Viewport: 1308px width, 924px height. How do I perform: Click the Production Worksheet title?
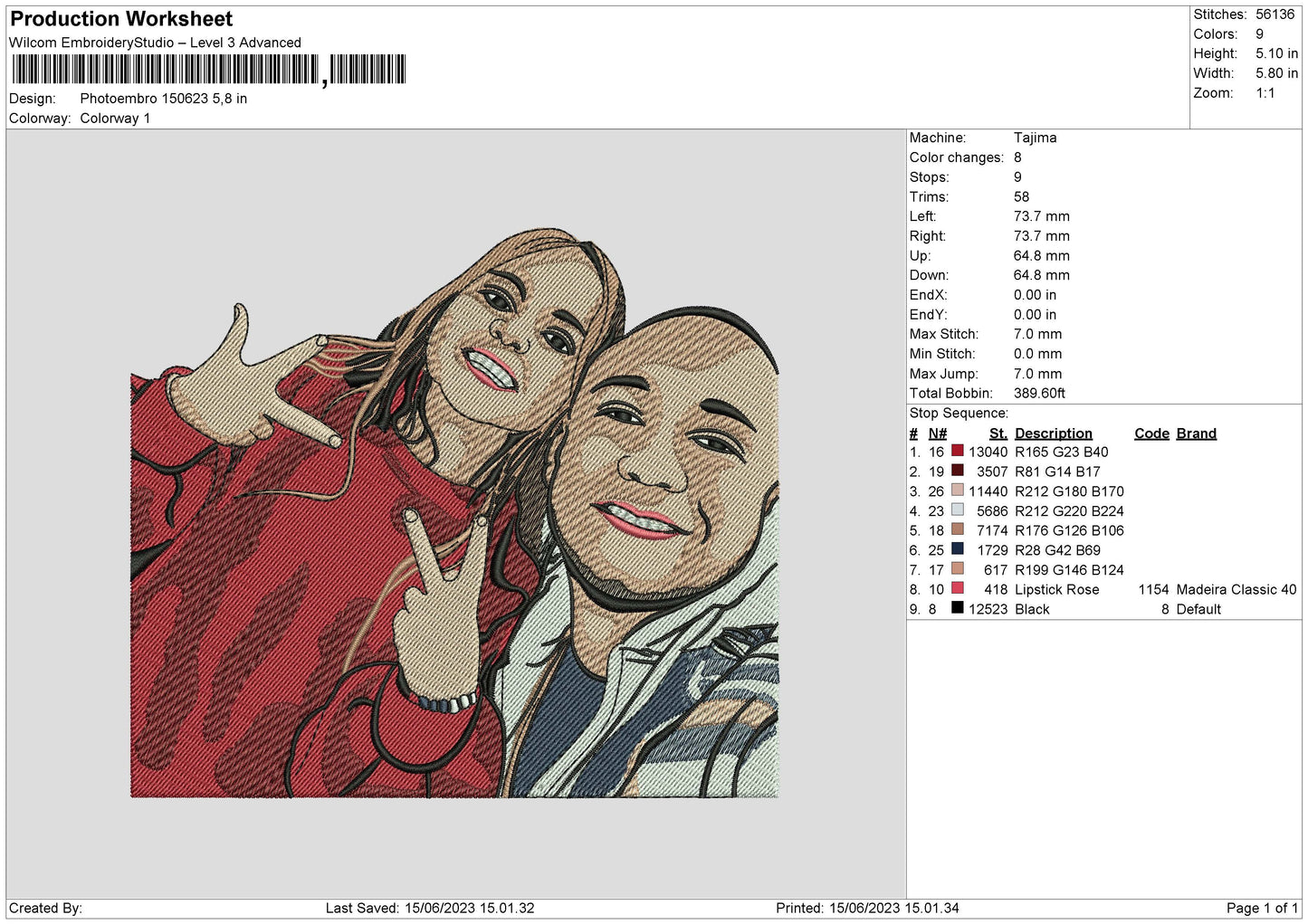pos(121,19)
